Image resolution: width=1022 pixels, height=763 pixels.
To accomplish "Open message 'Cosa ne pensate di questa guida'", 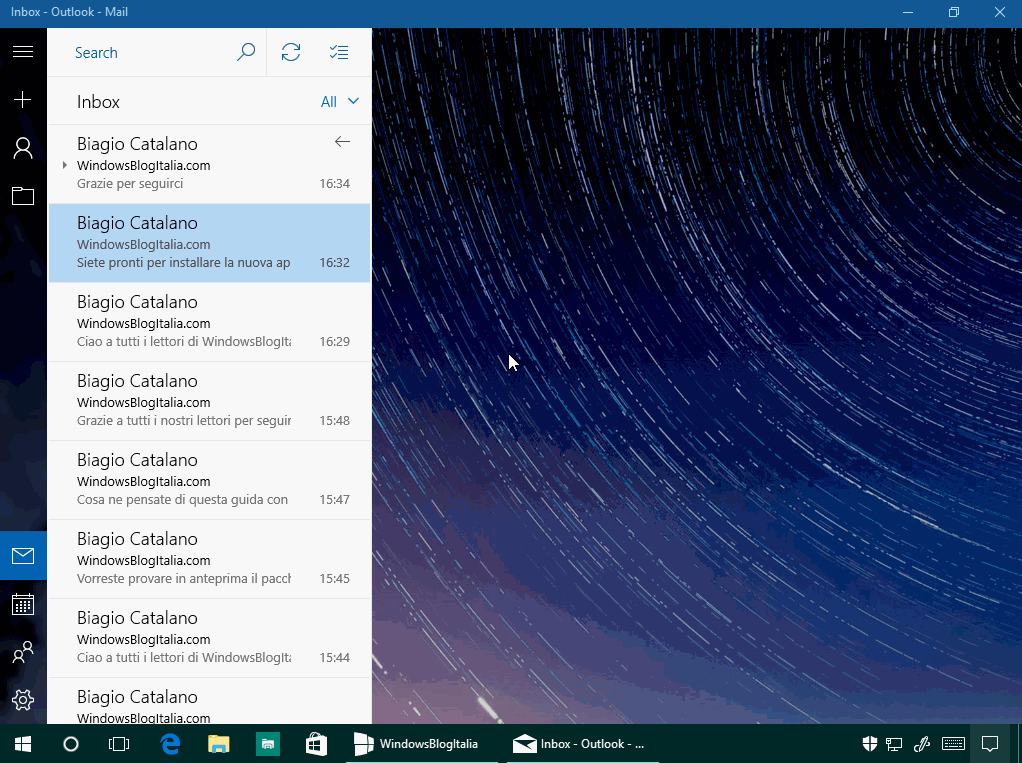I will 210,480.
